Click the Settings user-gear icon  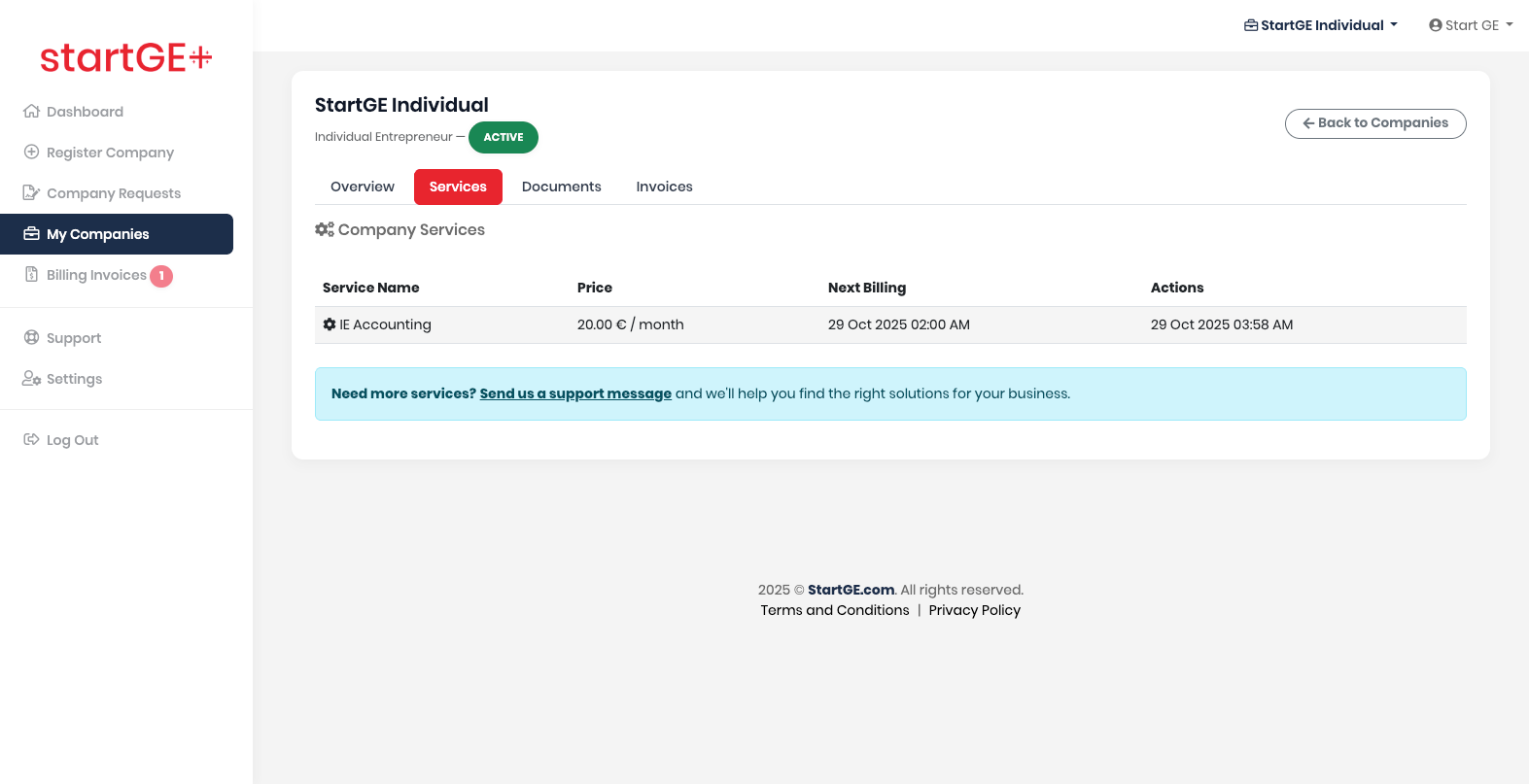click(x=31, y=379)
